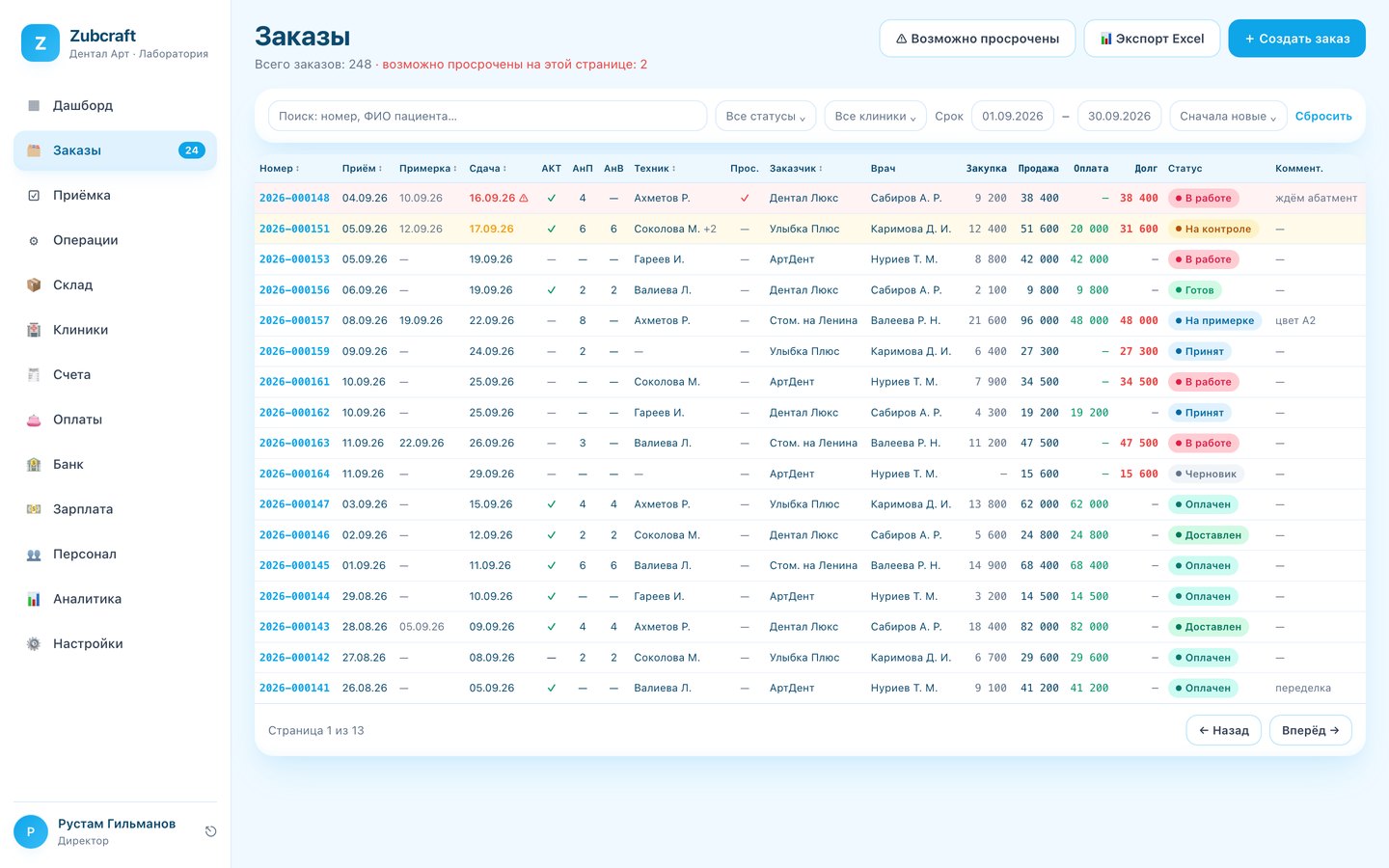The image size is (1389, 868).
Task: Click the user avatar with letter Р
Action: tap(31, 831)
